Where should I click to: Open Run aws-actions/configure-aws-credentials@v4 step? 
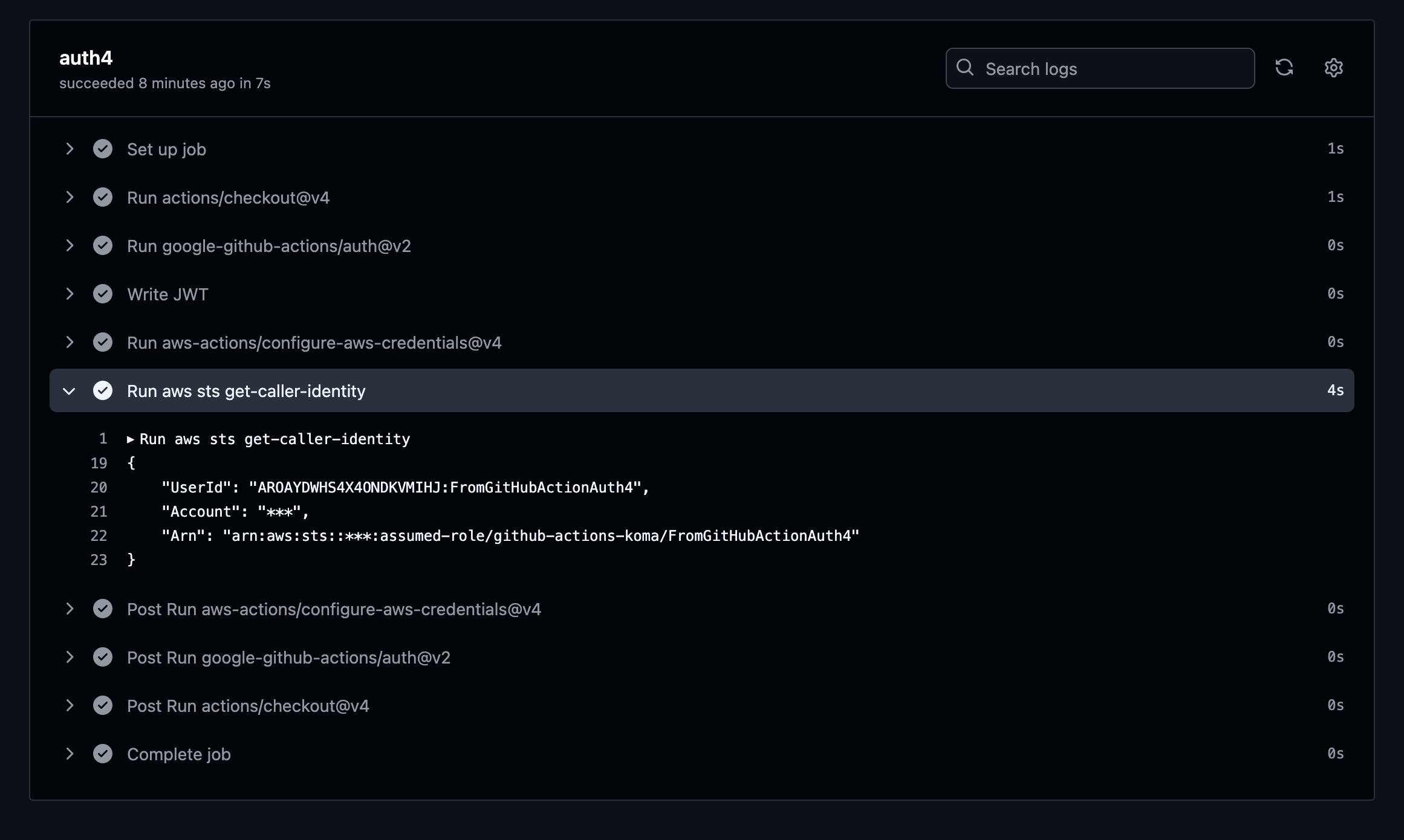[314, 343]
